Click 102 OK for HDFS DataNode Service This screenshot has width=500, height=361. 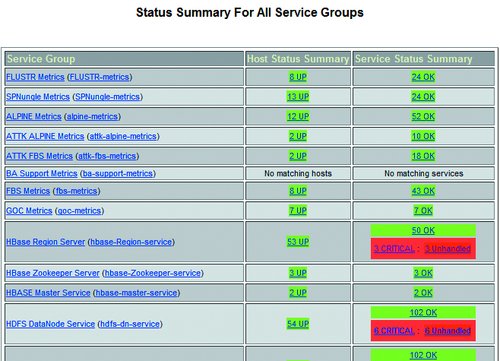coord(423,312)
